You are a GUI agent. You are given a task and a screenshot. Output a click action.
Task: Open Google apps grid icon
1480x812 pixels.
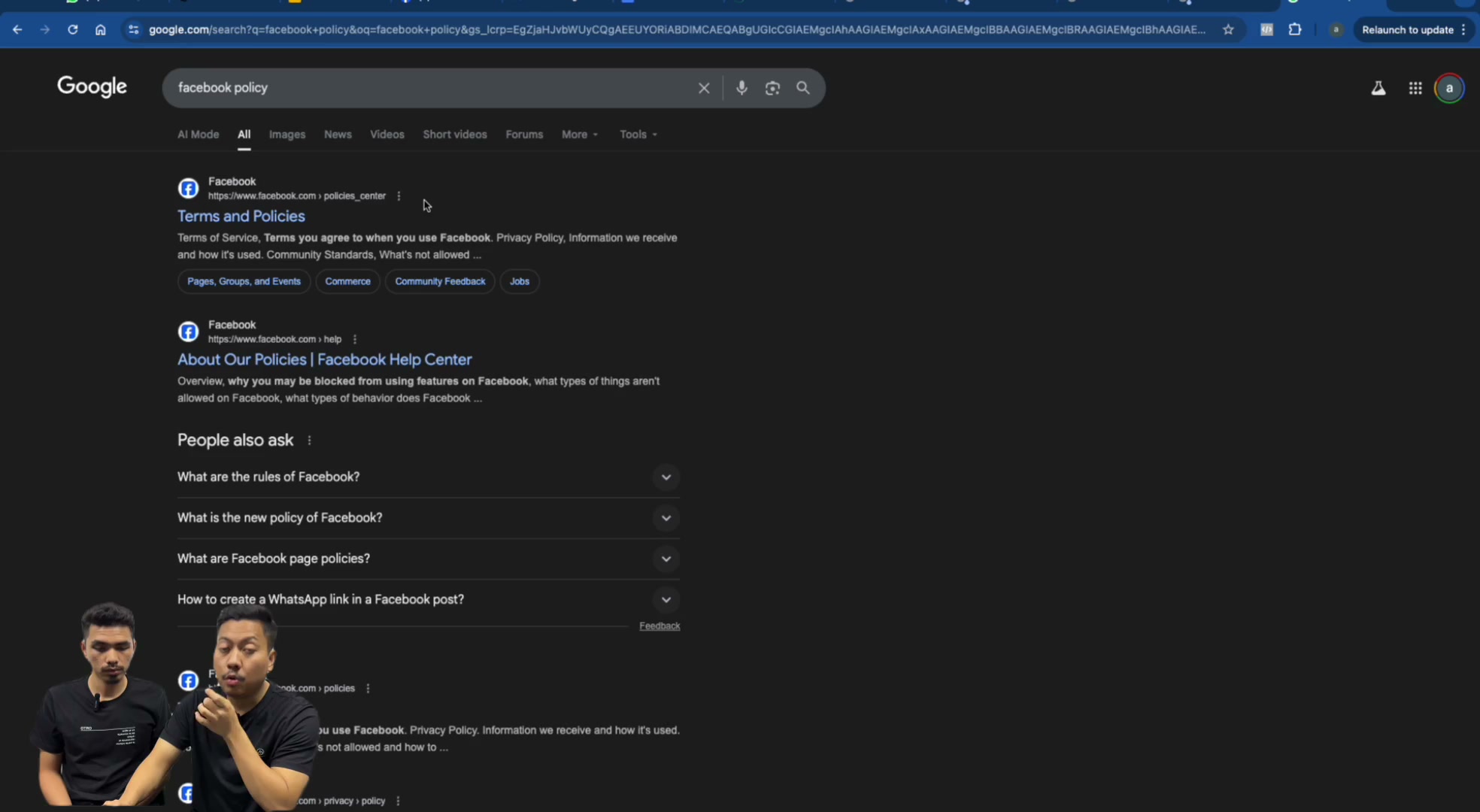[x=1415, y=88]
